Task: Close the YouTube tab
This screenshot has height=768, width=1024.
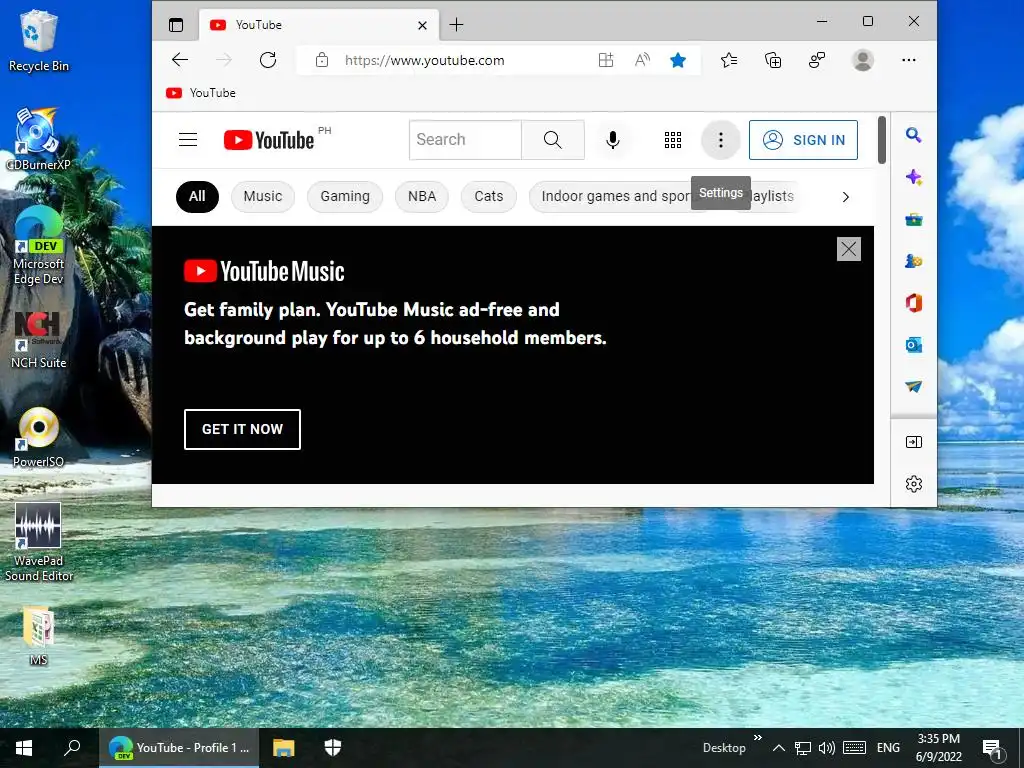Action: click(x=423, y=25)
